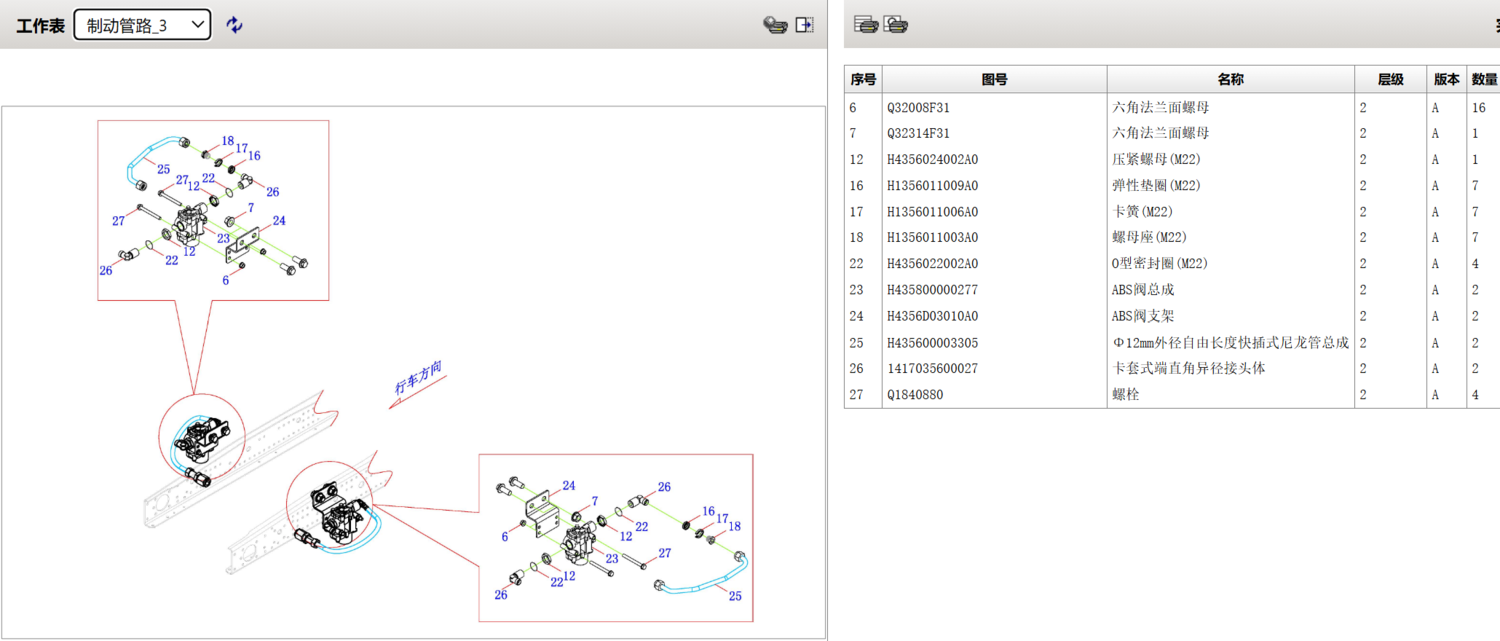The image size is (1500, 641).
Task: Click the 层级 column header
Action: 1390,80
